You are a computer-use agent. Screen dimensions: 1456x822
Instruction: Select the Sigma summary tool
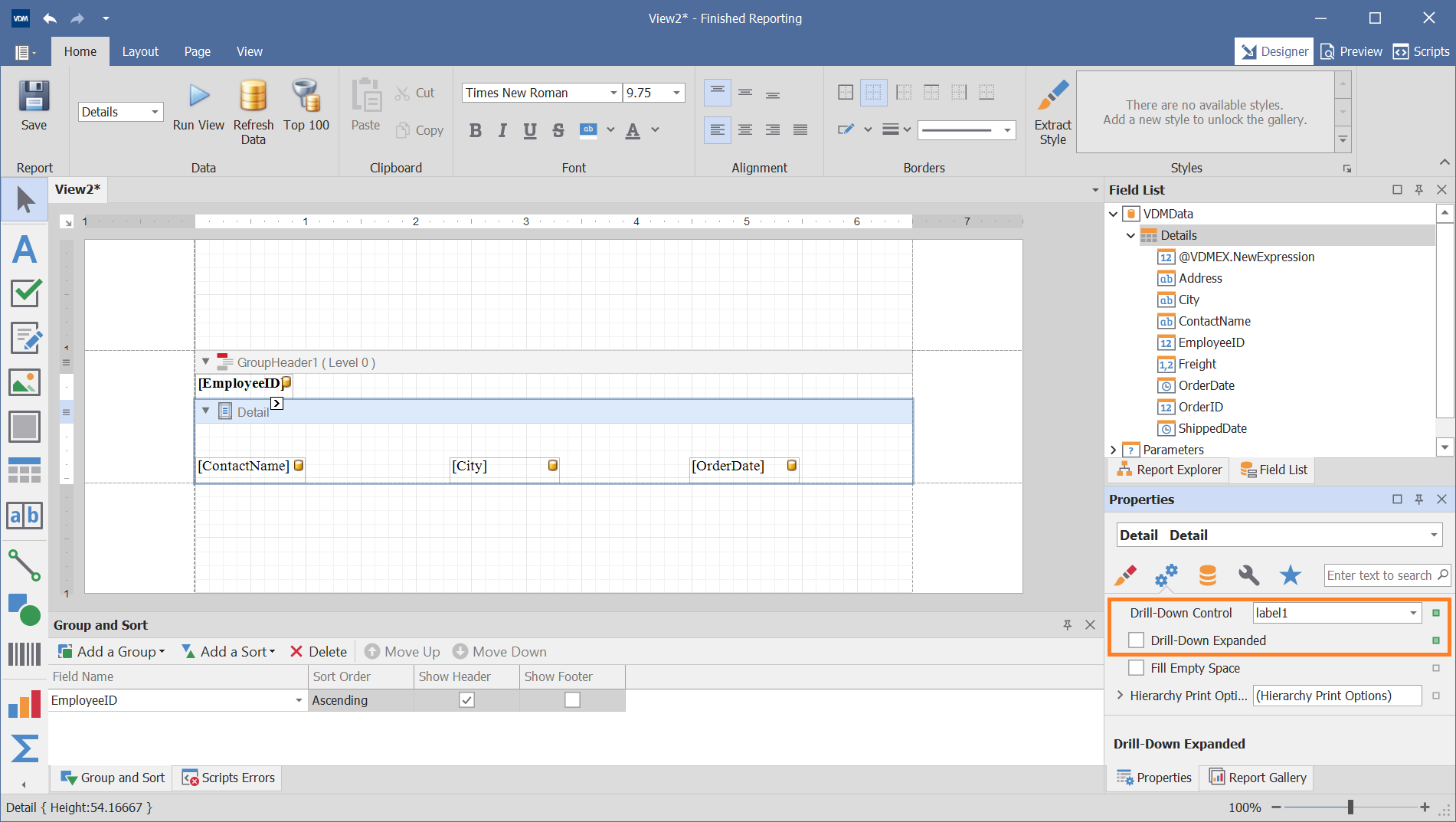point(25,748)
